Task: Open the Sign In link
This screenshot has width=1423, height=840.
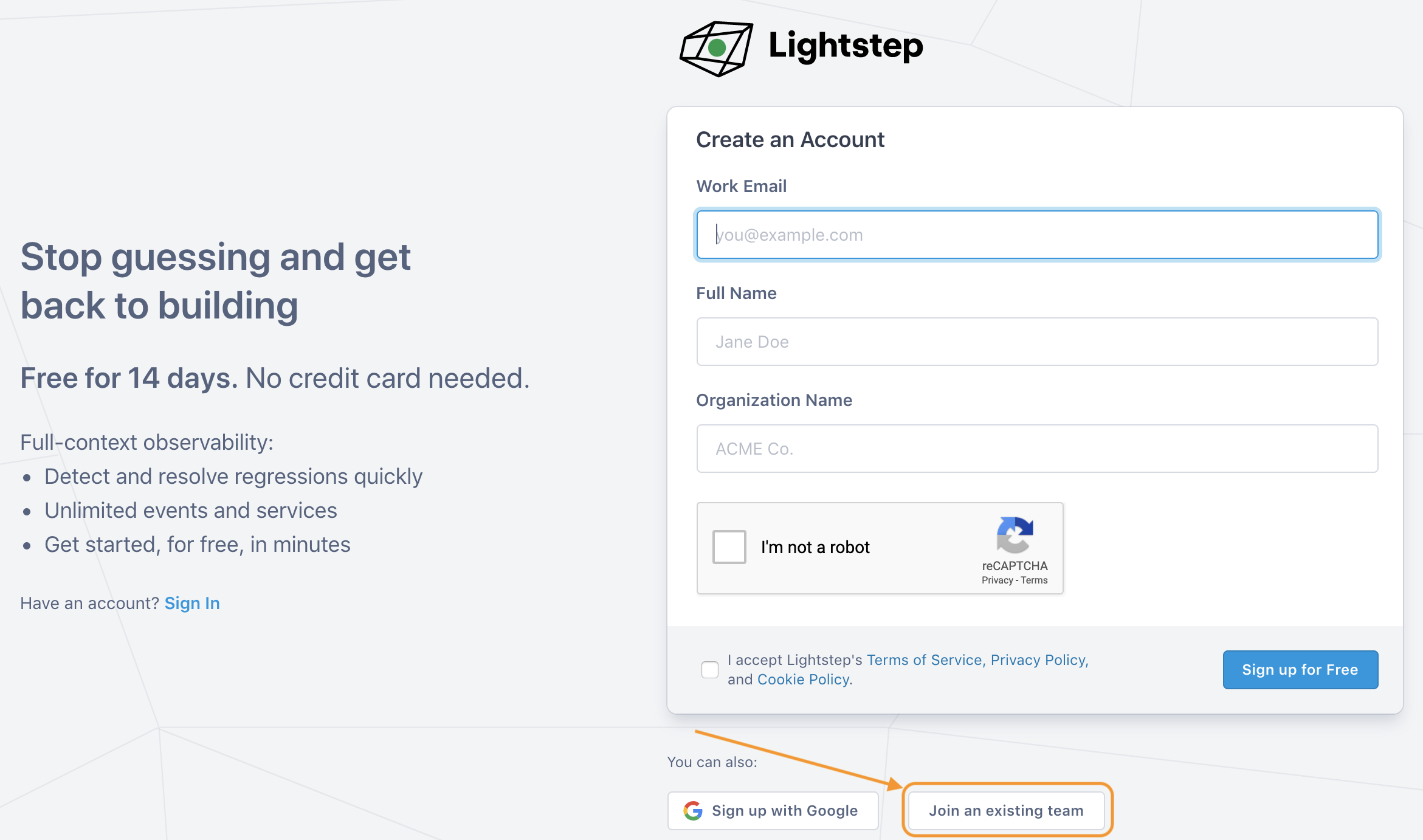Action: (x=192, y=603)
